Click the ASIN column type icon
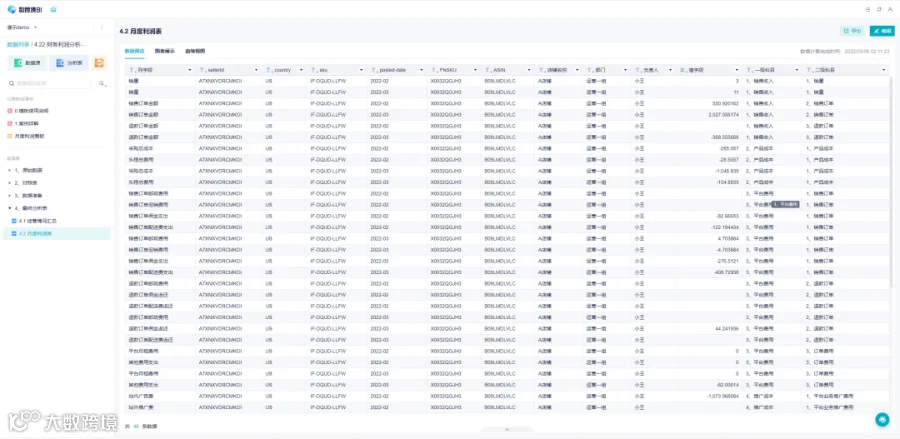The image size is (900, 439). click(488, 70)
